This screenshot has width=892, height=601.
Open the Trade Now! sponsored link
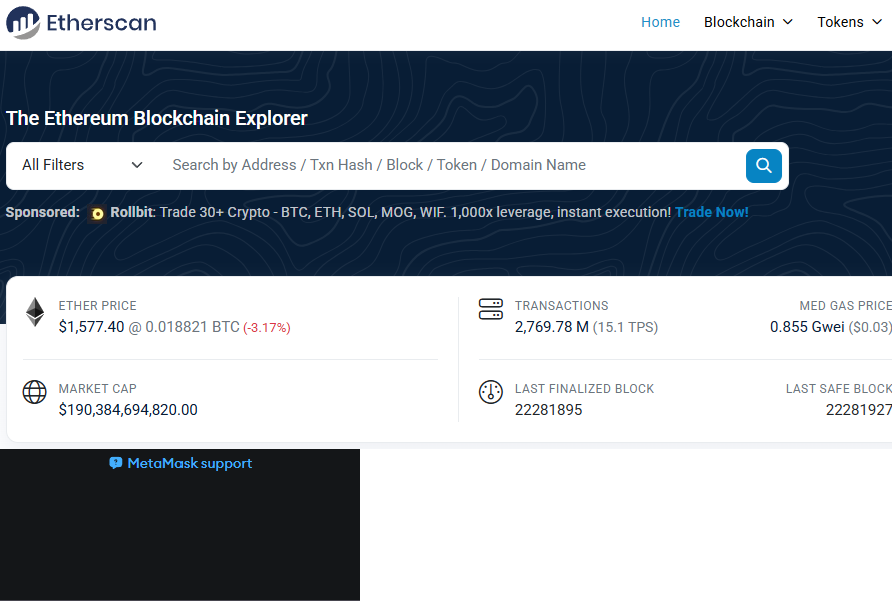point(712,212)
